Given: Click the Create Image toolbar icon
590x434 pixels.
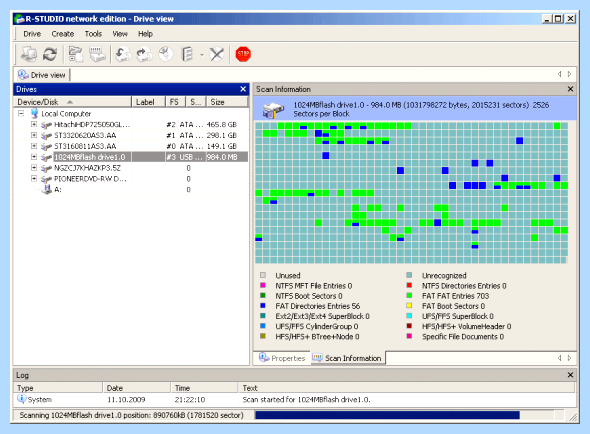Looking at the screenshot, I should pyautogui.click(x=144, y=54).
